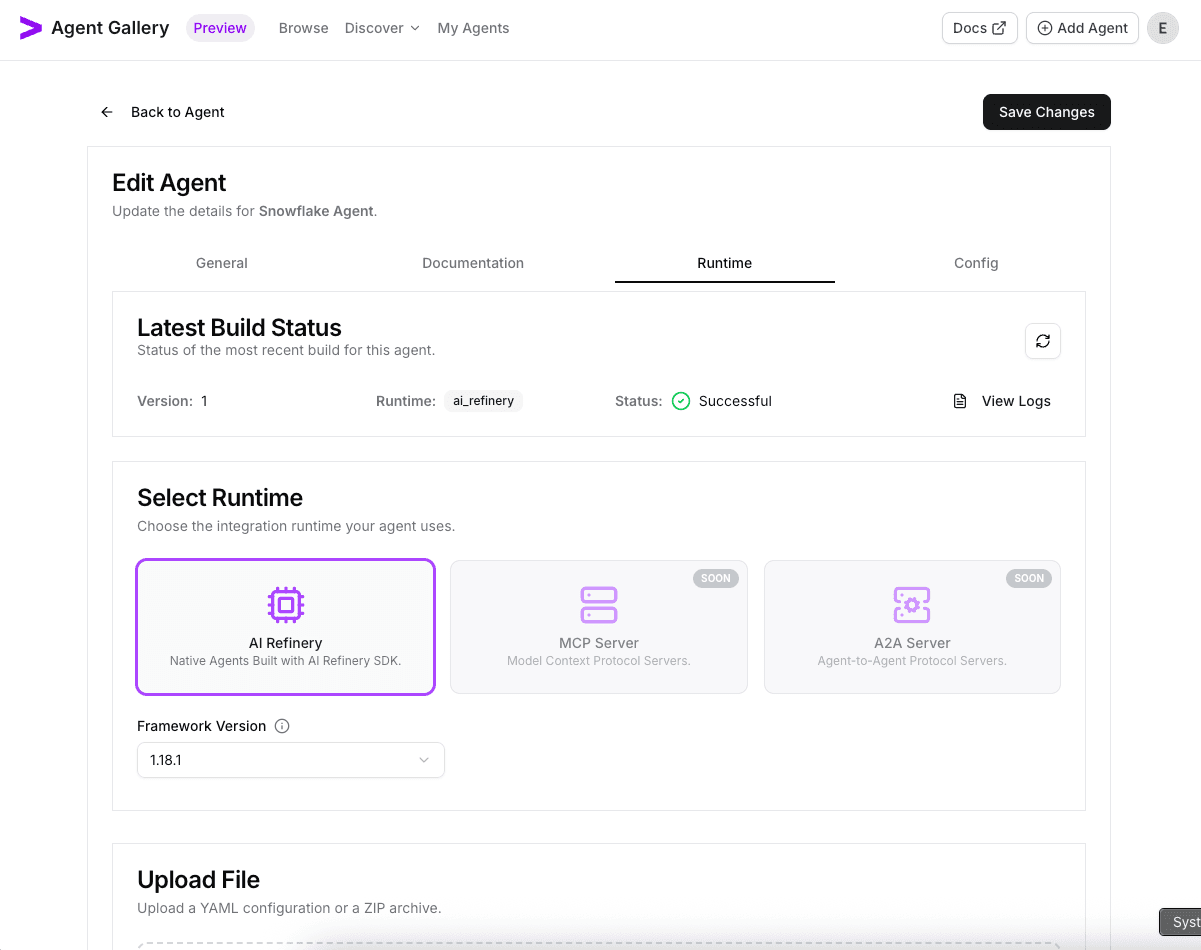Screen dimensions: 1201x950
Task: Click the MCP Server icon
Action: coord(599,605)
